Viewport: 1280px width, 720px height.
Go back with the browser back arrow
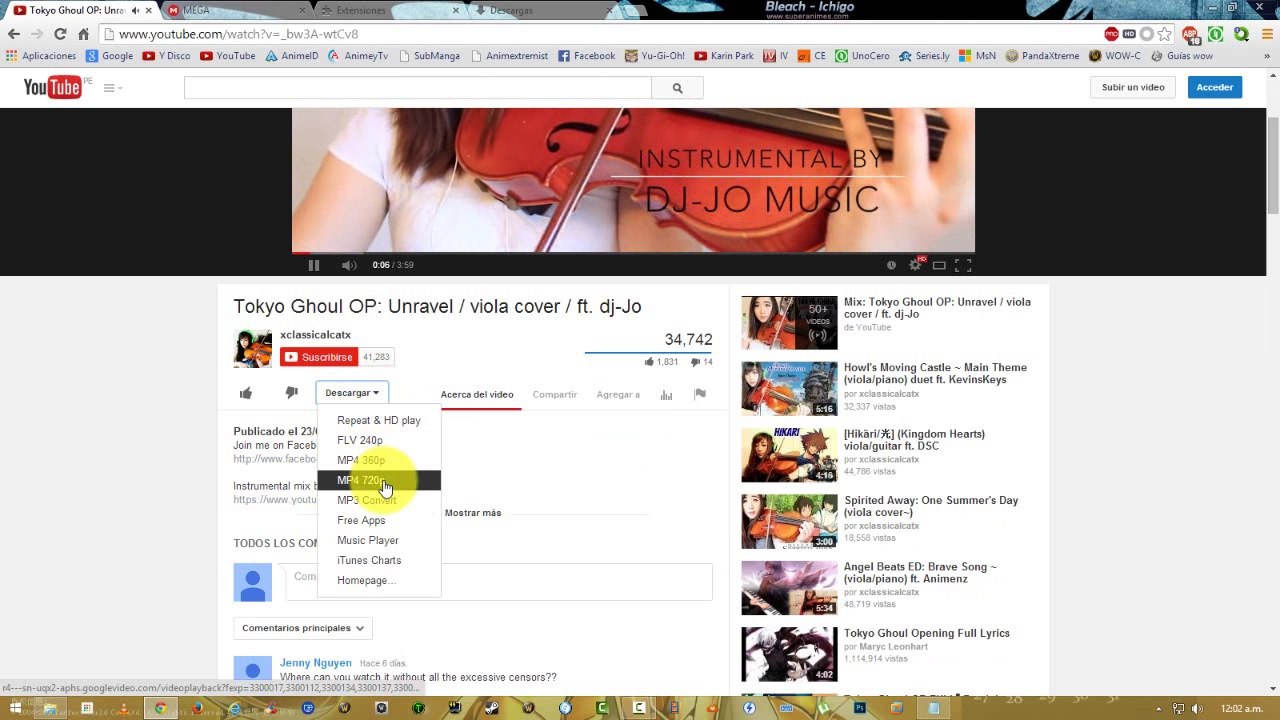point(13,34)
